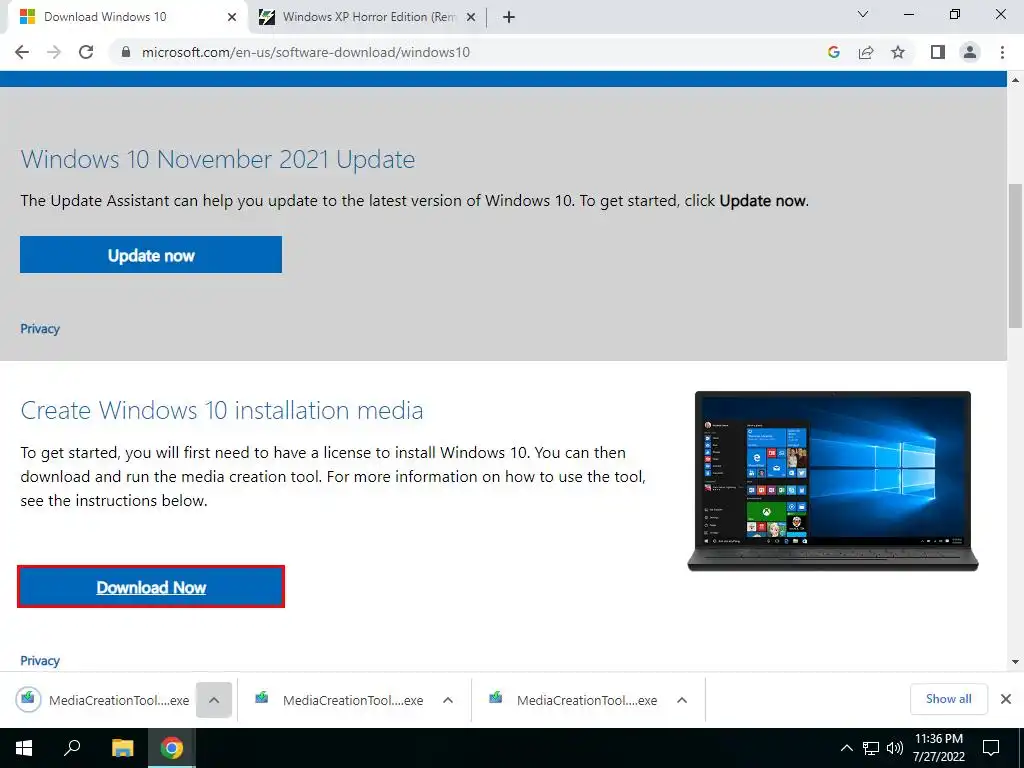
Task: Open Chrome's three-dot menu
Action: (1002, 52)
